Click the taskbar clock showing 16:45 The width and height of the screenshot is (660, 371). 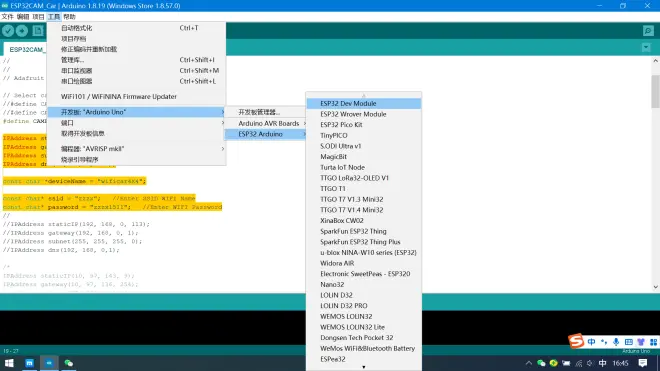tap(620, 363)
